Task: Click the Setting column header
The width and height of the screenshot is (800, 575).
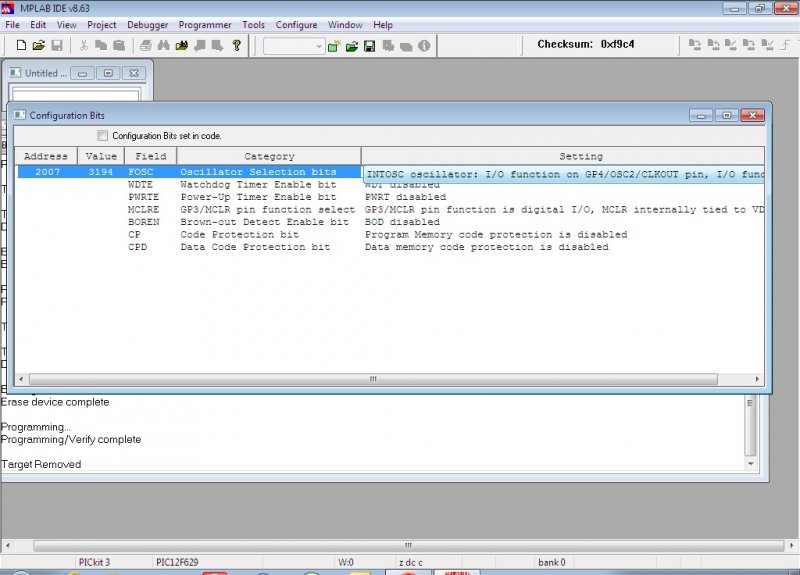Action: 563,156
